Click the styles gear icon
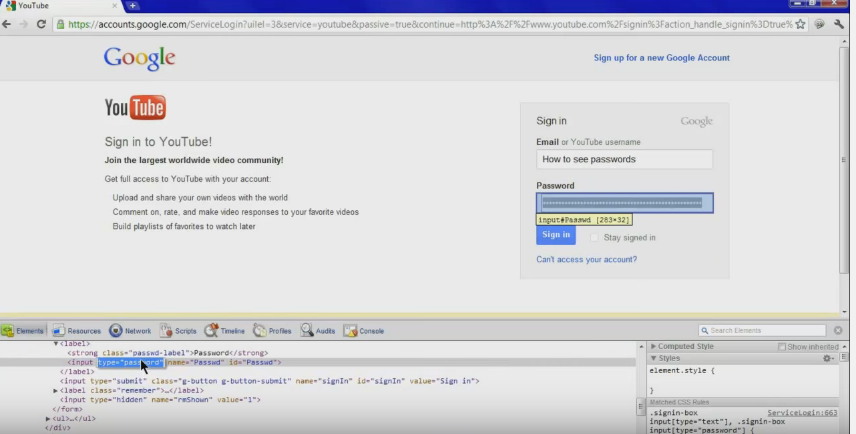Screen dimensions: 856x434 tap(828, 358)
